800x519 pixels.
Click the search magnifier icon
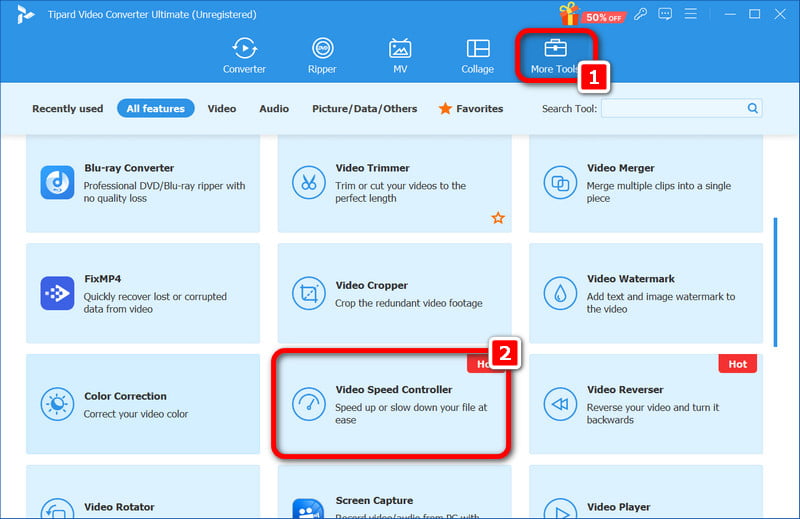tap(753, 108)
